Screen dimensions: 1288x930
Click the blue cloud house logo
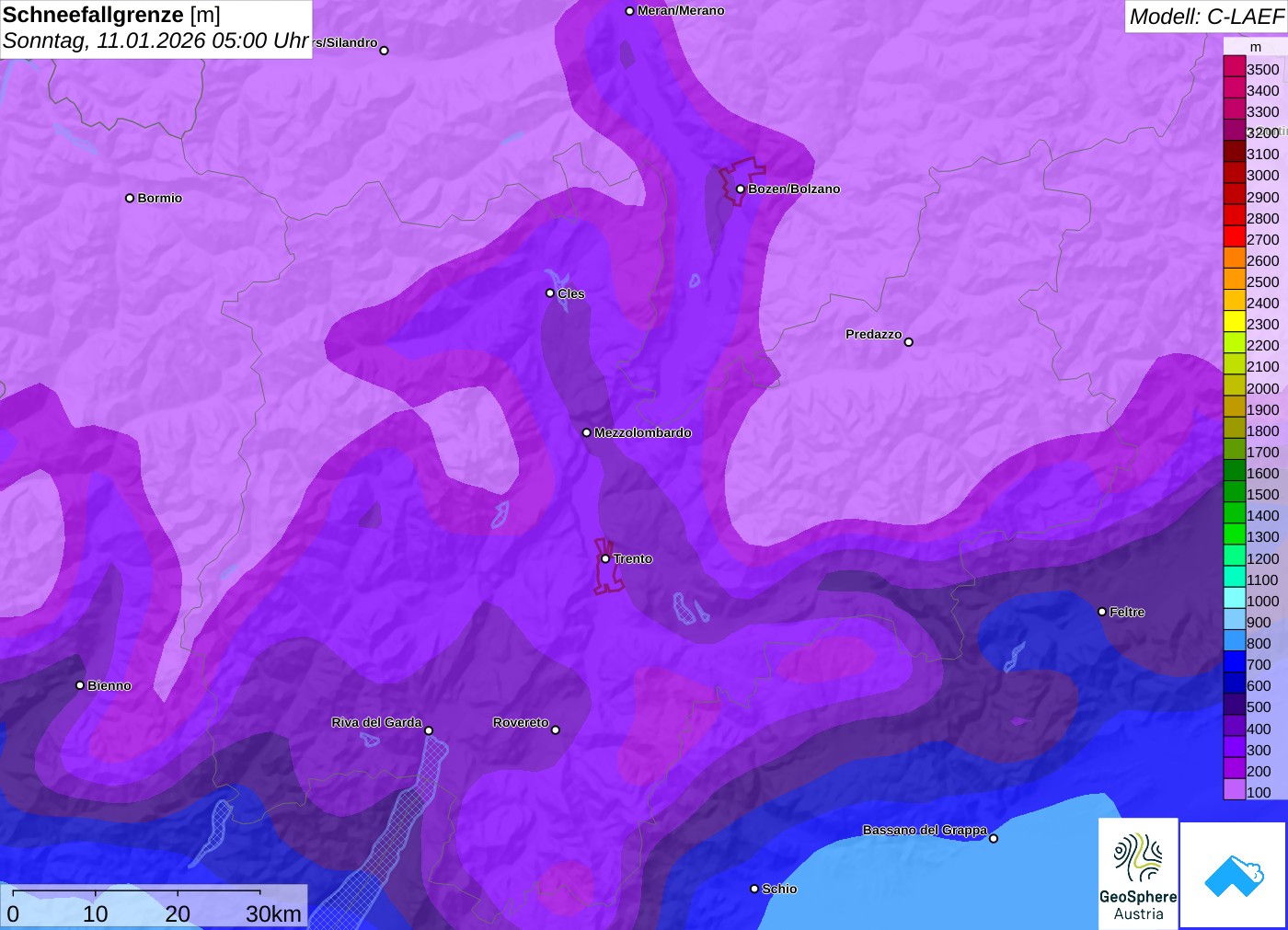[x=1234, y=875]
